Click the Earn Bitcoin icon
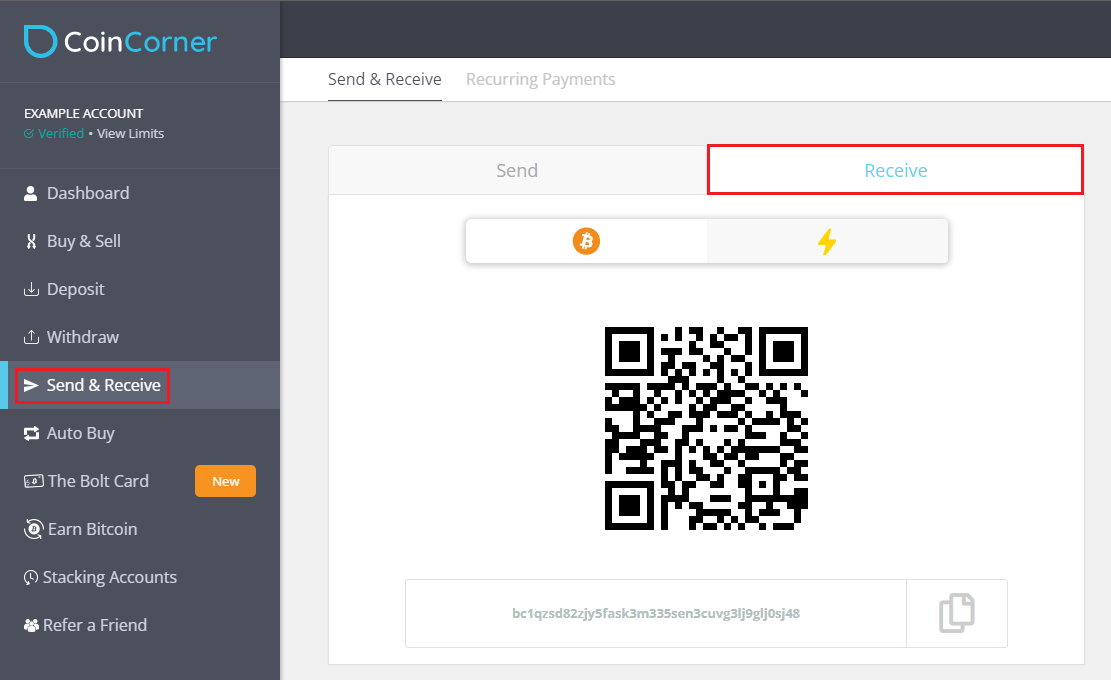Image resolution: width=1111 pixels, height=680 pixels. [x=33, y=529]
